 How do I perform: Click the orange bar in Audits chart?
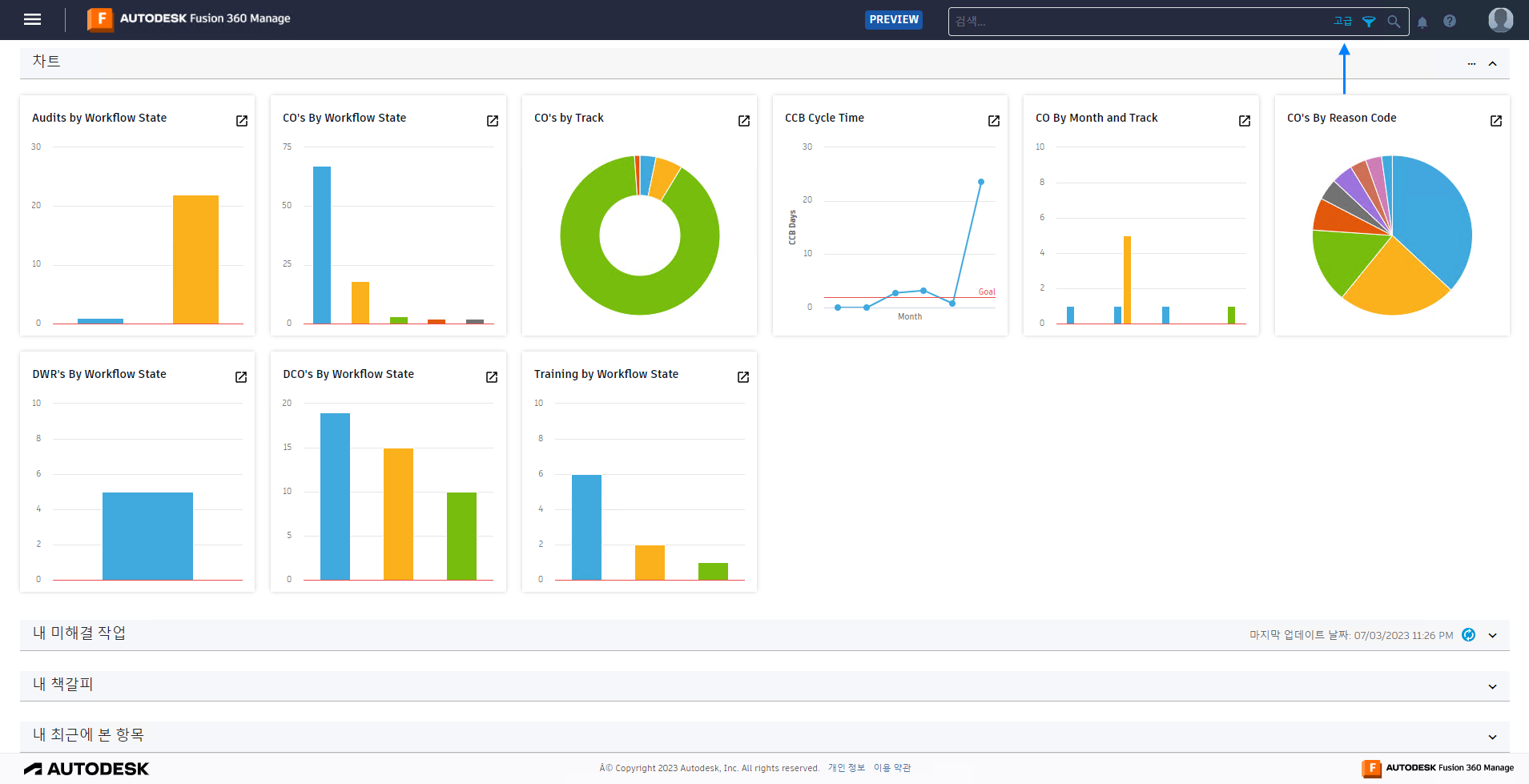tap(196, 259)
